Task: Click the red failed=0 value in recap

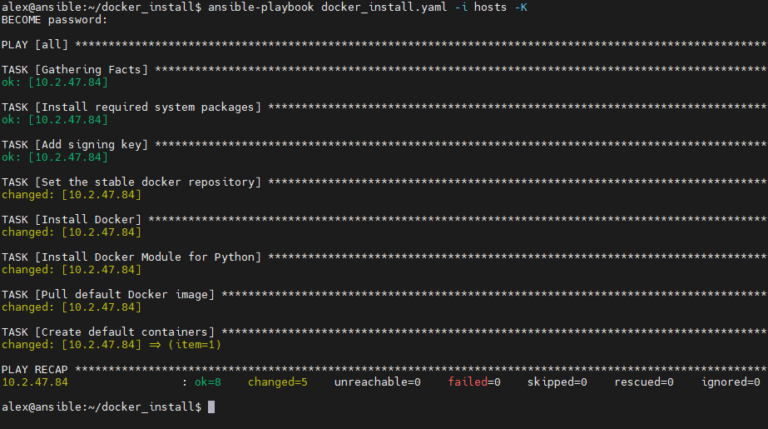Action: (474, 382)
